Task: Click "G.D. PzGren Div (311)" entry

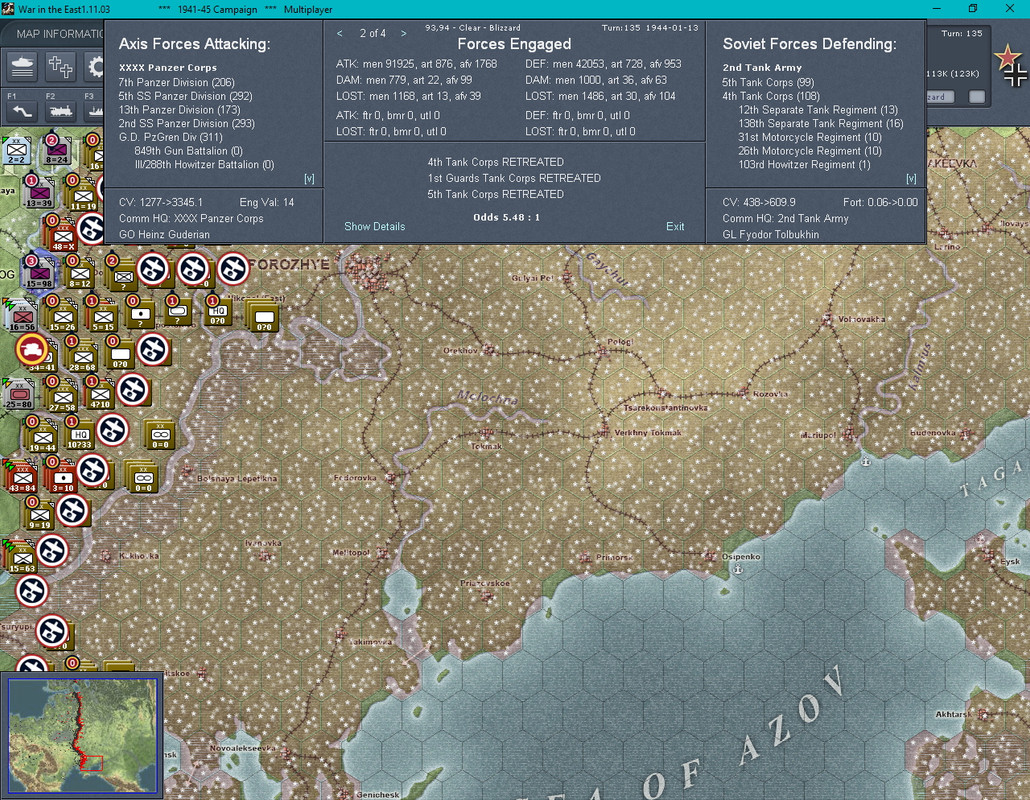Action: [170, 137]
